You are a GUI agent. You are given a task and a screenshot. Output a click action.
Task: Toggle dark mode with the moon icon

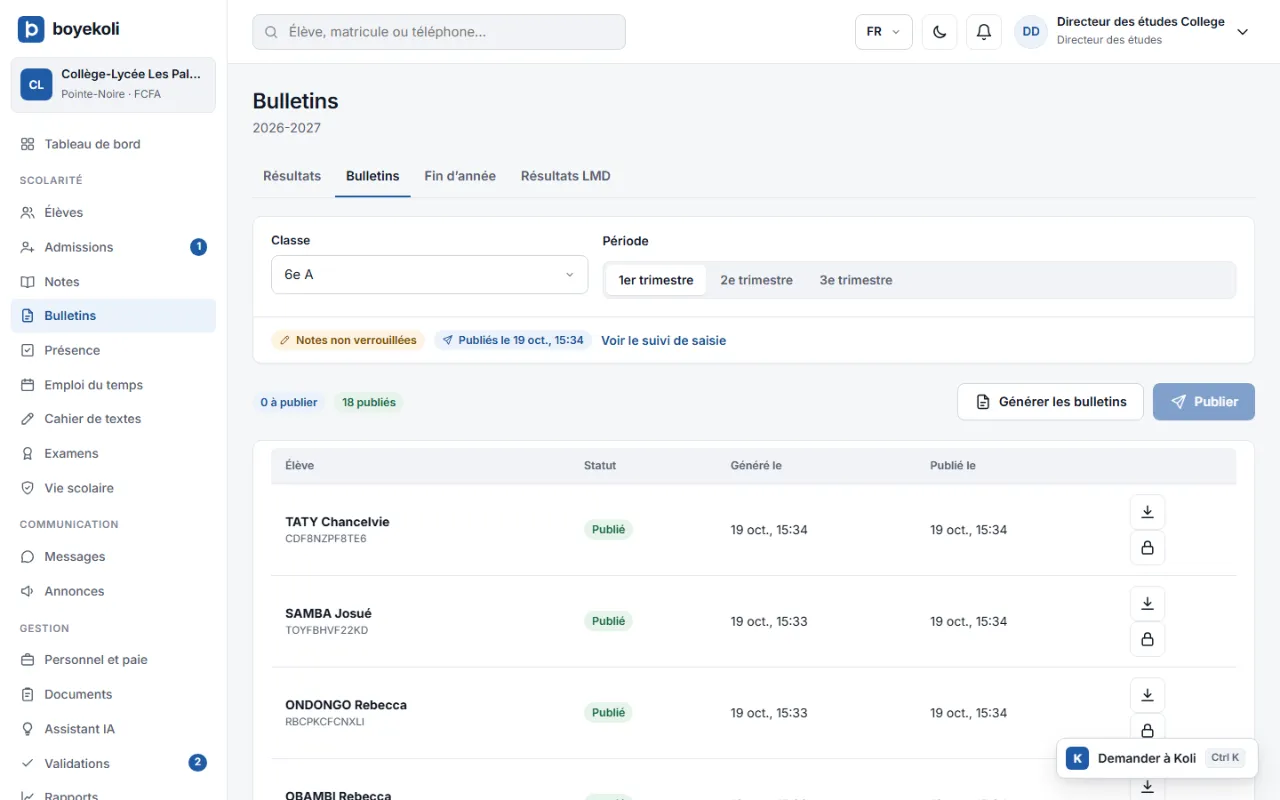coord(939,32)
